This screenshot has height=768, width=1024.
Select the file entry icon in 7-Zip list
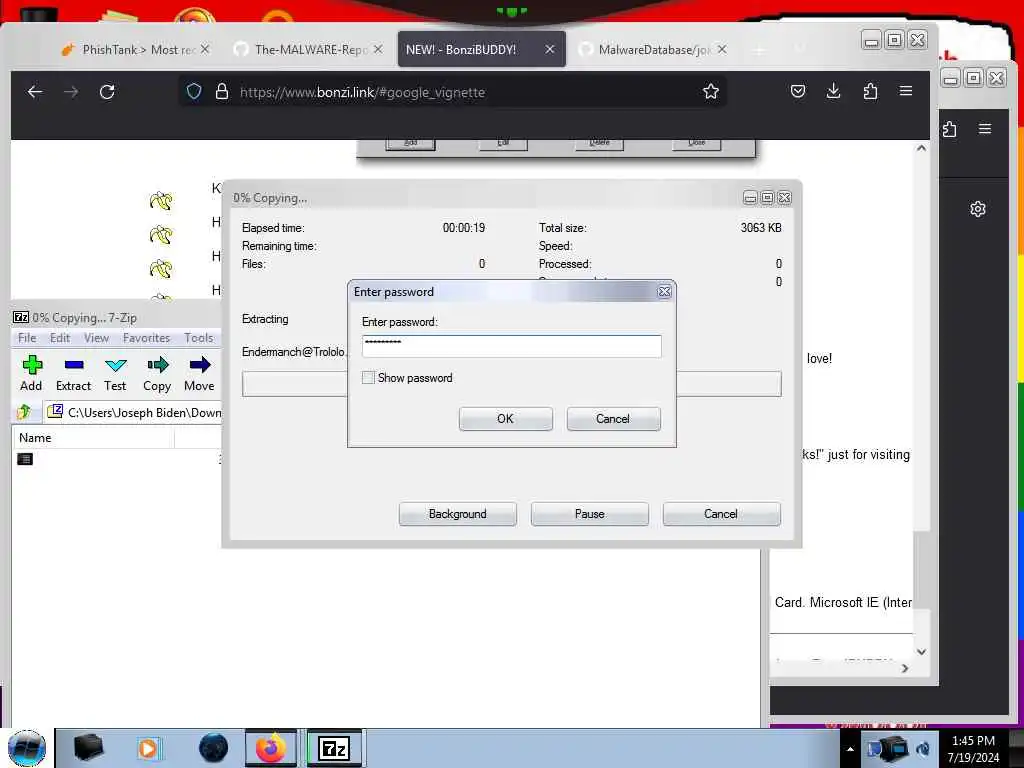pyautogui.click(x=25, y=459)
